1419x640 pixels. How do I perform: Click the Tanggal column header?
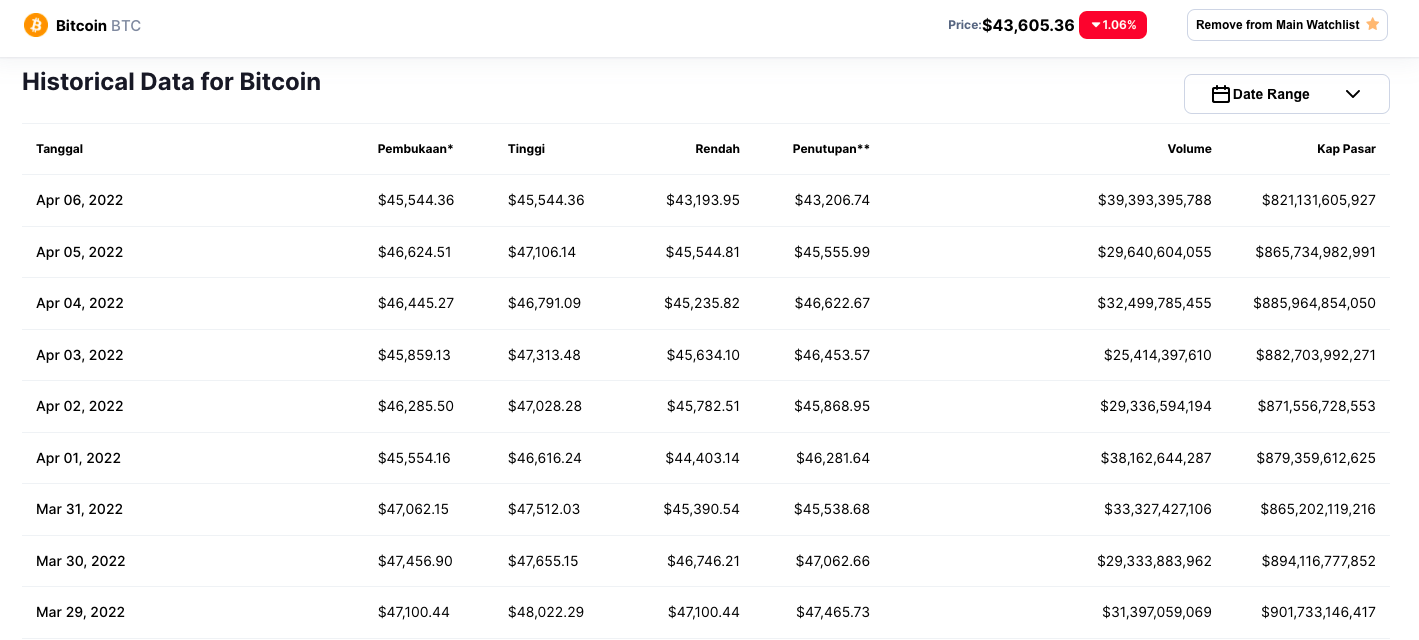[x=59, y=149]
